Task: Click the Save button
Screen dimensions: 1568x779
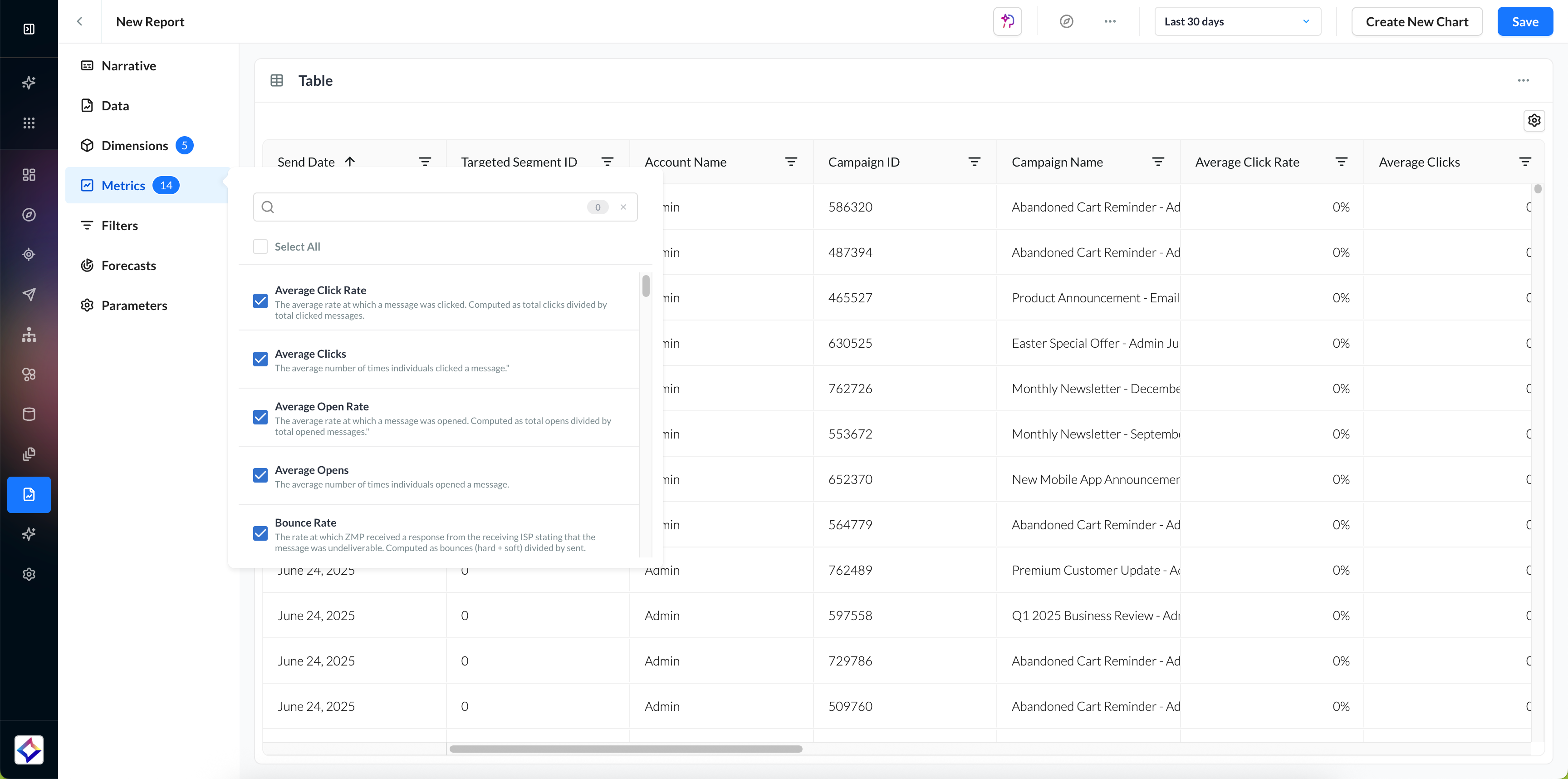Action: [1525, 21]
